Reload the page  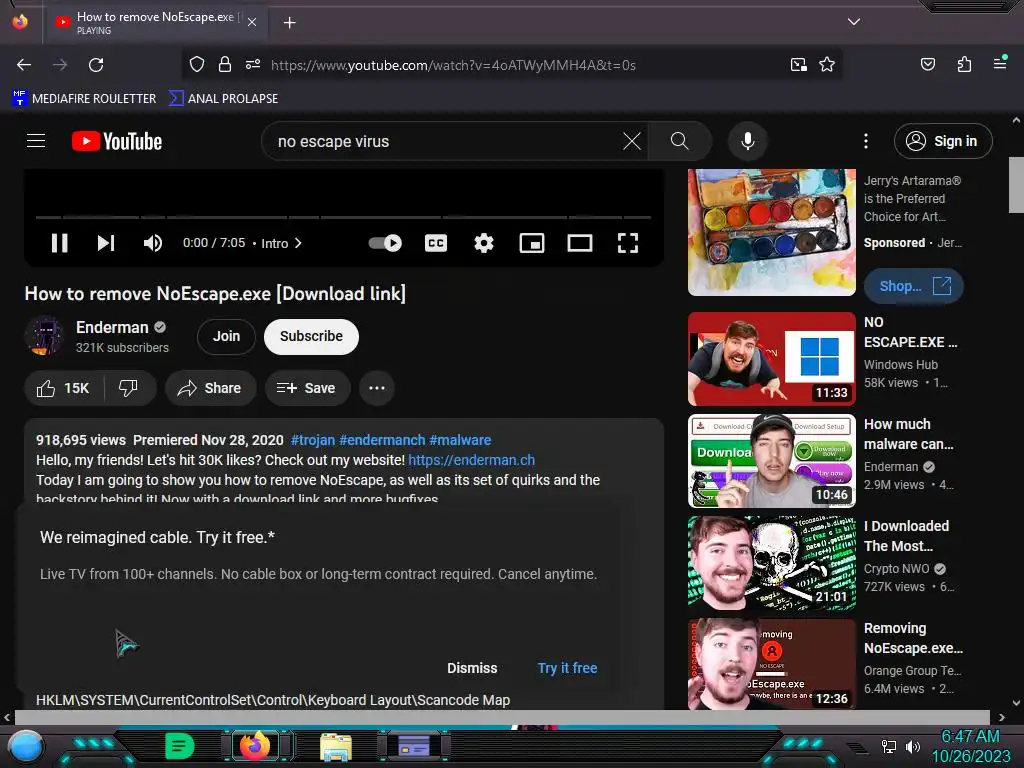pos(96,65)
